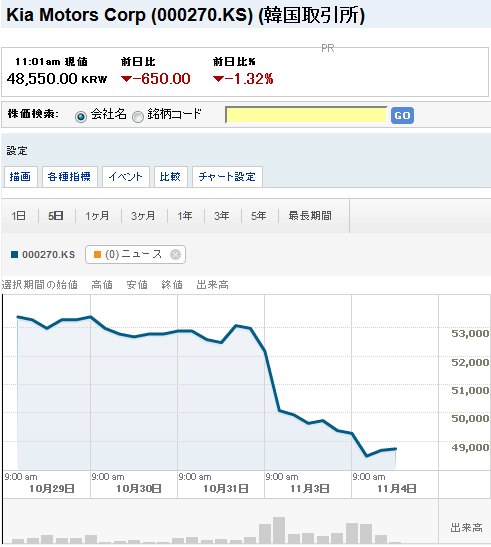Select the 1ヶ月 time range
Viewport: 491px width, 547px height.
[x=97, y=216]
